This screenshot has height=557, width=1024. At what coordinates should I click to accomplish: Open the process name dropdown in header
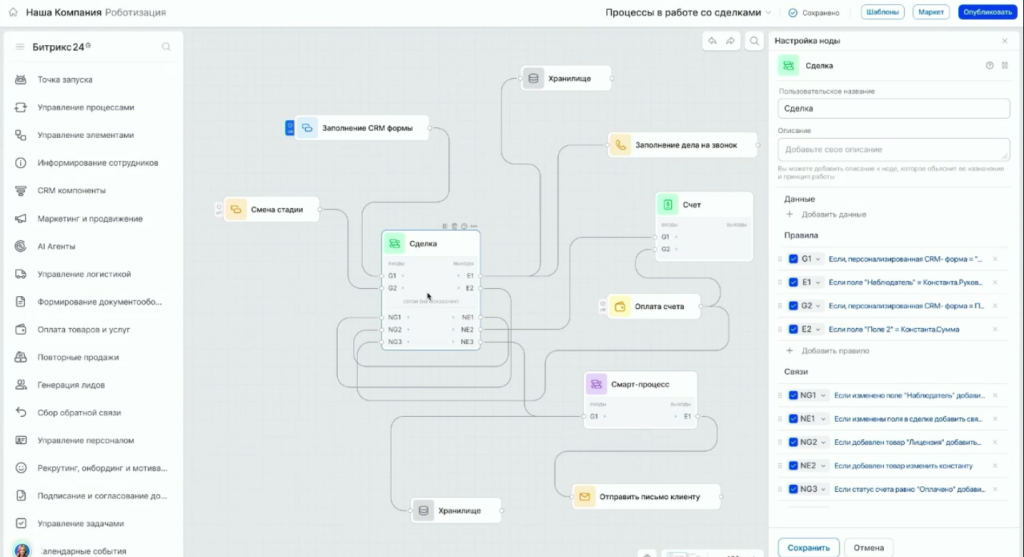pyautogui.click(x=768, y=13)
